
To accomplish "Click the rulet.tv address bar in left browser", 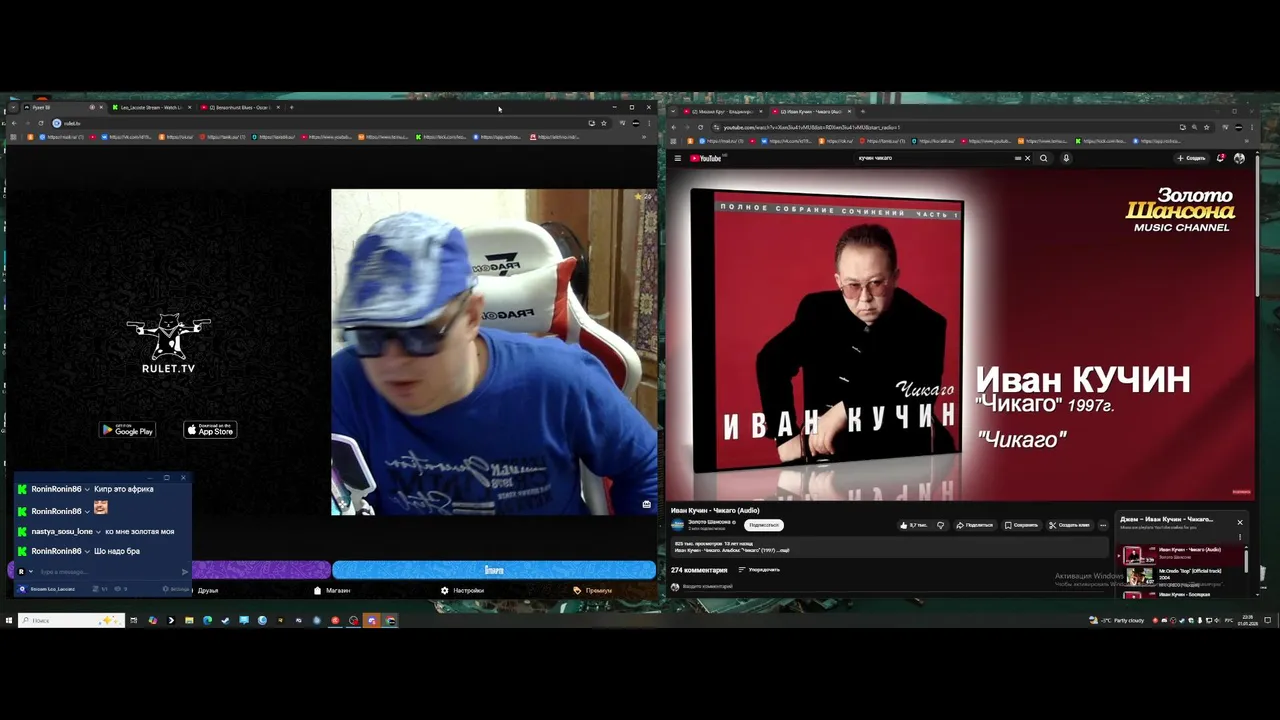I will click(320, 123).
